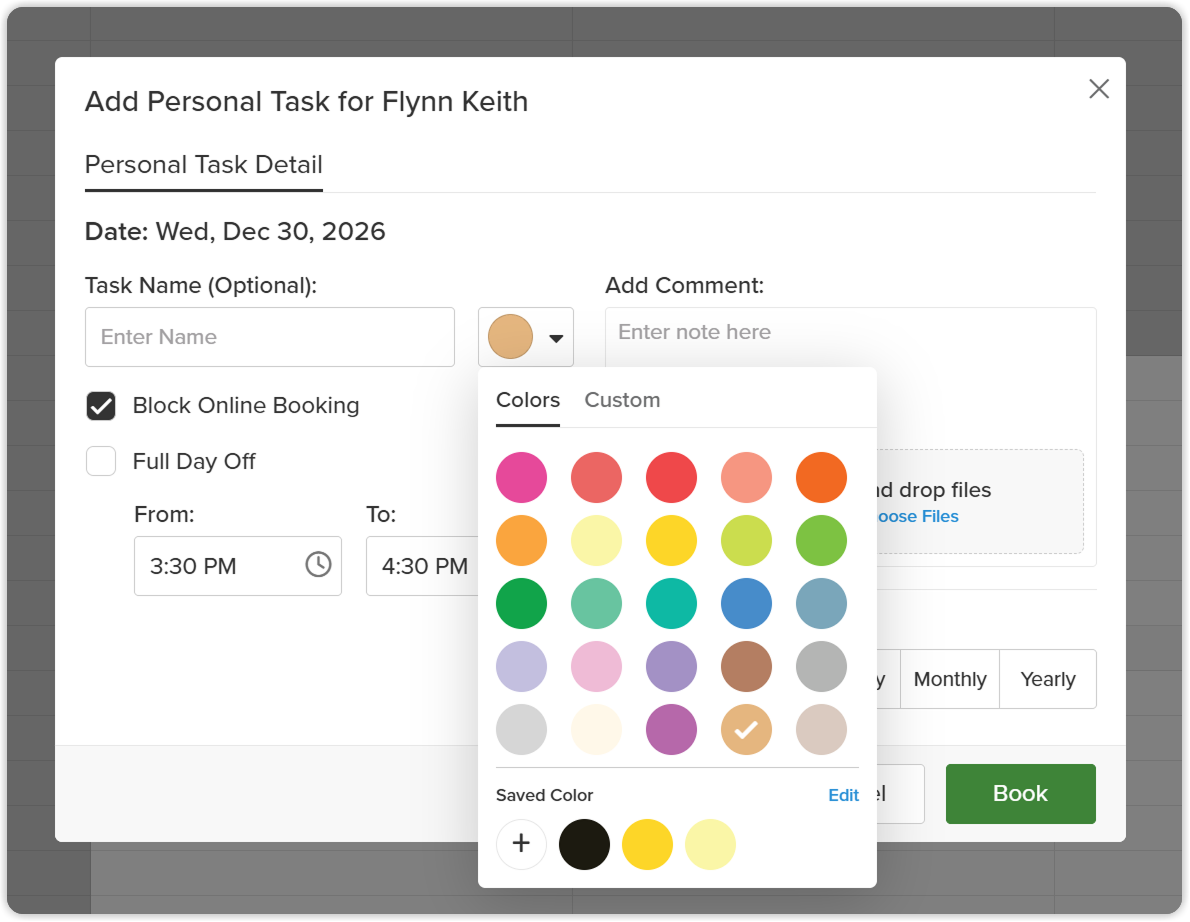Pick the mint green swatch
Screen dimensions: 1190x922
click(x=597, y=603)
